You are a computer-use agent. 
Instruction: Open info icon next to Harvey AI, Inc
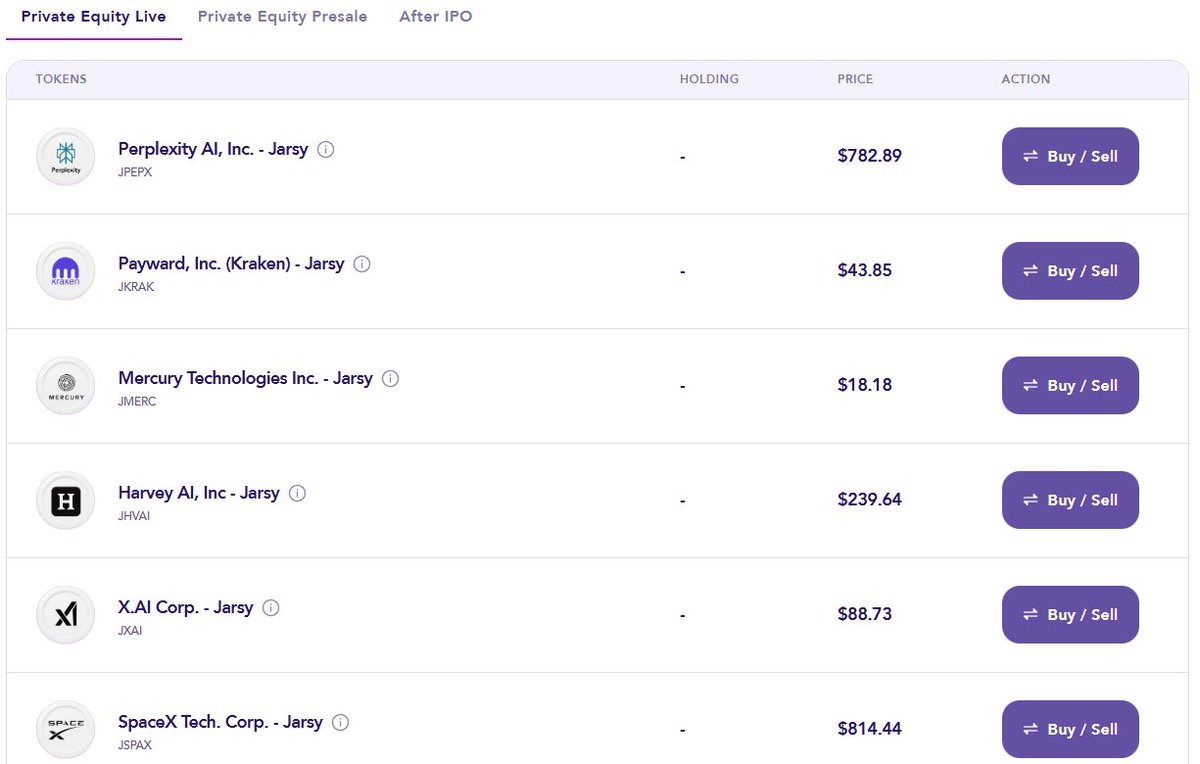pos(297,493)
